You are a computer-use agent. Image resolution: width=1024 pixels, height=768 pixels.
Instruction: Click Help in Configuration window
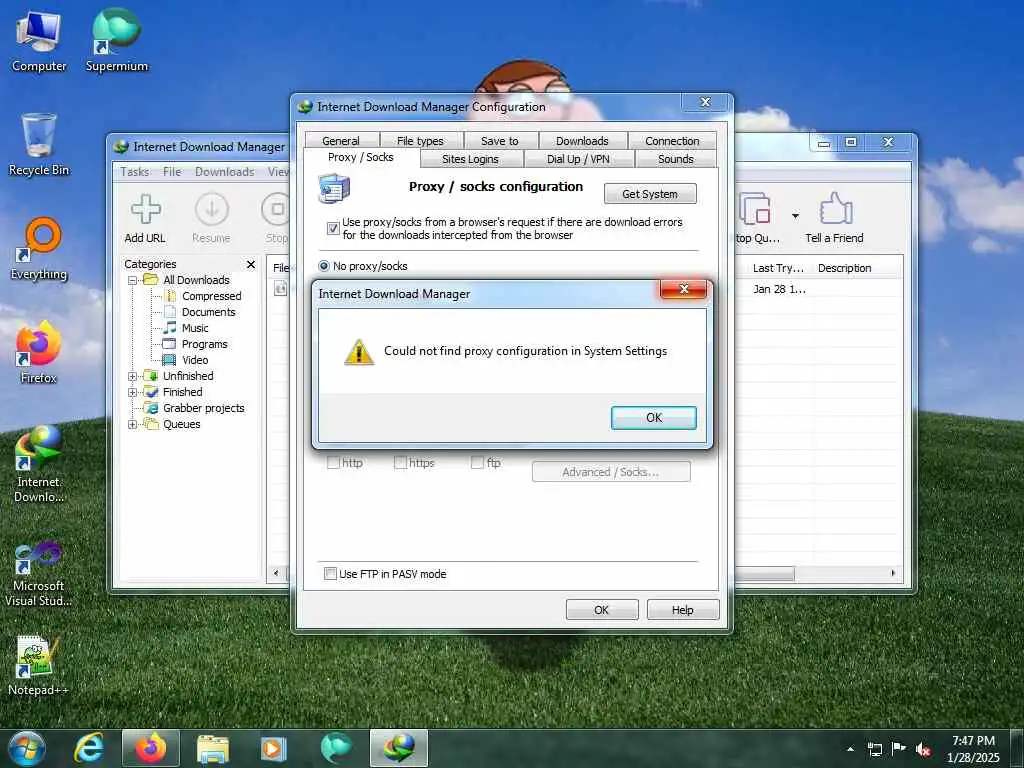(x=682, y=609)
